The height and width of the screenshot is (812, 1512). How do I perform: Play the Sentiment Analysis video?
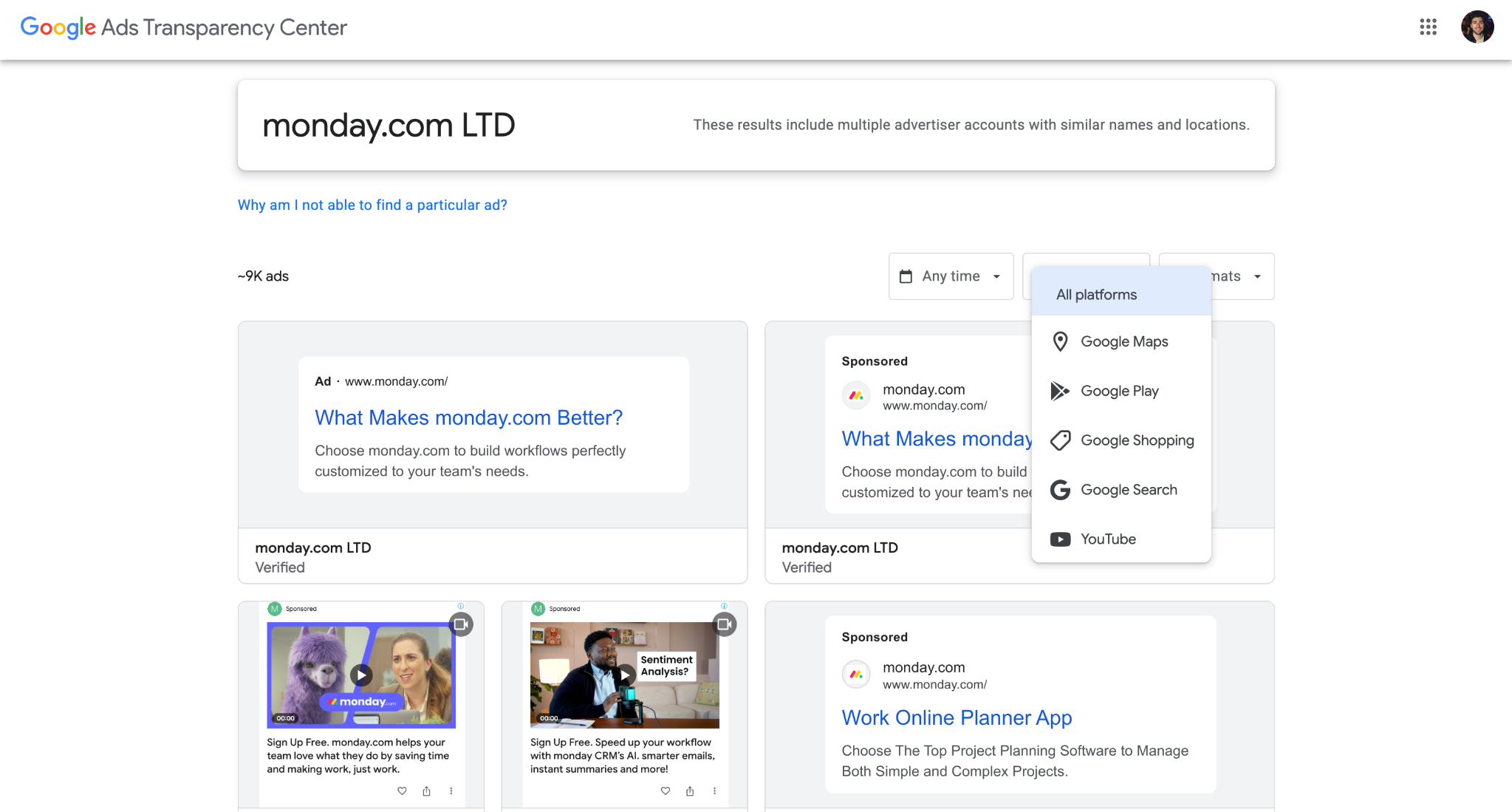pos(624,675)
